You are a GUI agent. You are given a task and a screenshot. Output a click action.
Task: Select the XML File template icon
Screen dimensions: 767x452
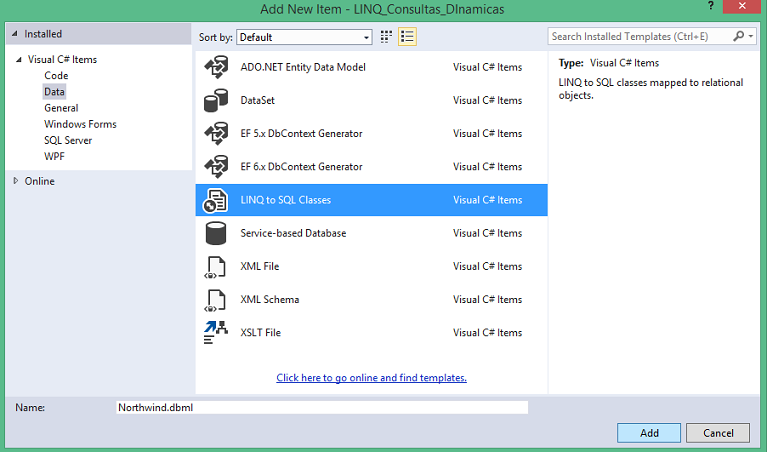[215, 267]
